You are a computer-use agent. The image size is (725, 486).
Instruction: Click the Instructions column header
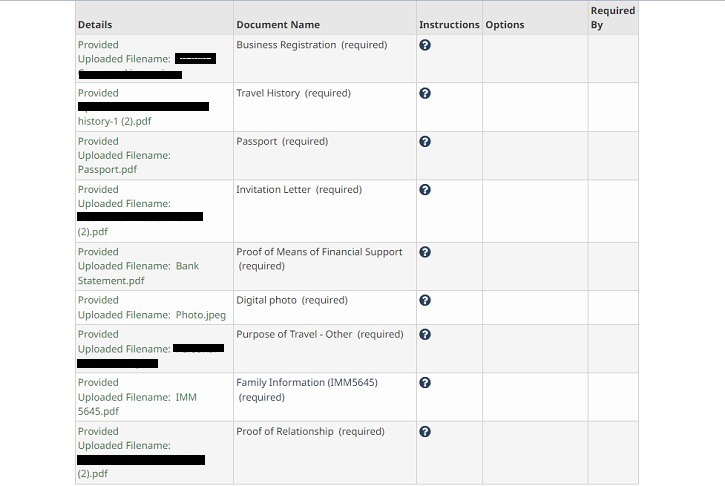(x=449, y=24)
